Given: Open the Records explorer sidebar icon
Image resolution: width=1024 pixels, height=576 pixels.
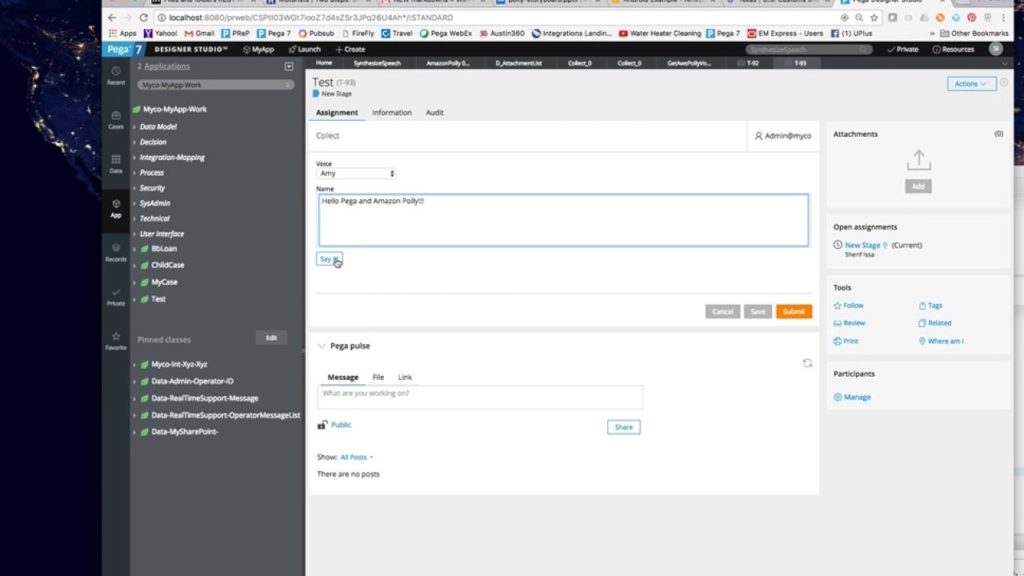Looking at the screenshot, I should point(116,251).
